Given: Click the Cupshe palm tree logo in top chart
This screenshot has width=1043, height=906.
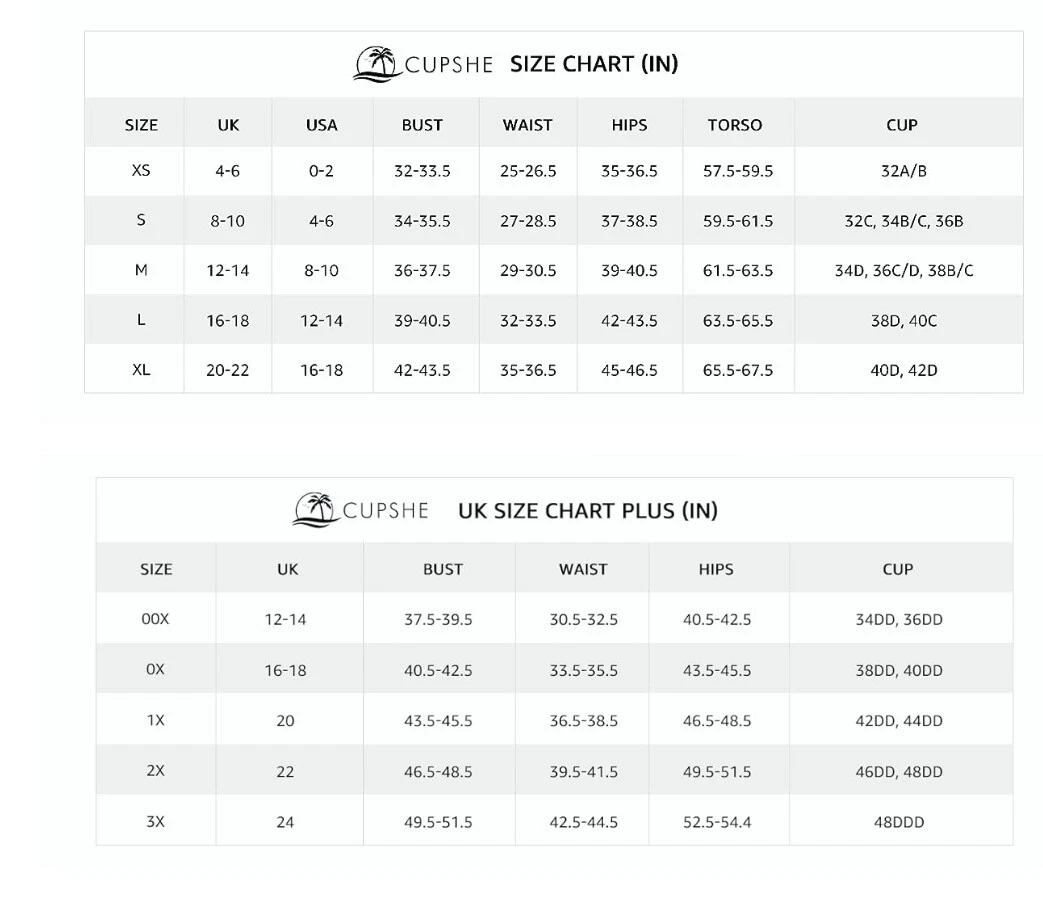Looking at the screenshot, I should click(377, 65).
